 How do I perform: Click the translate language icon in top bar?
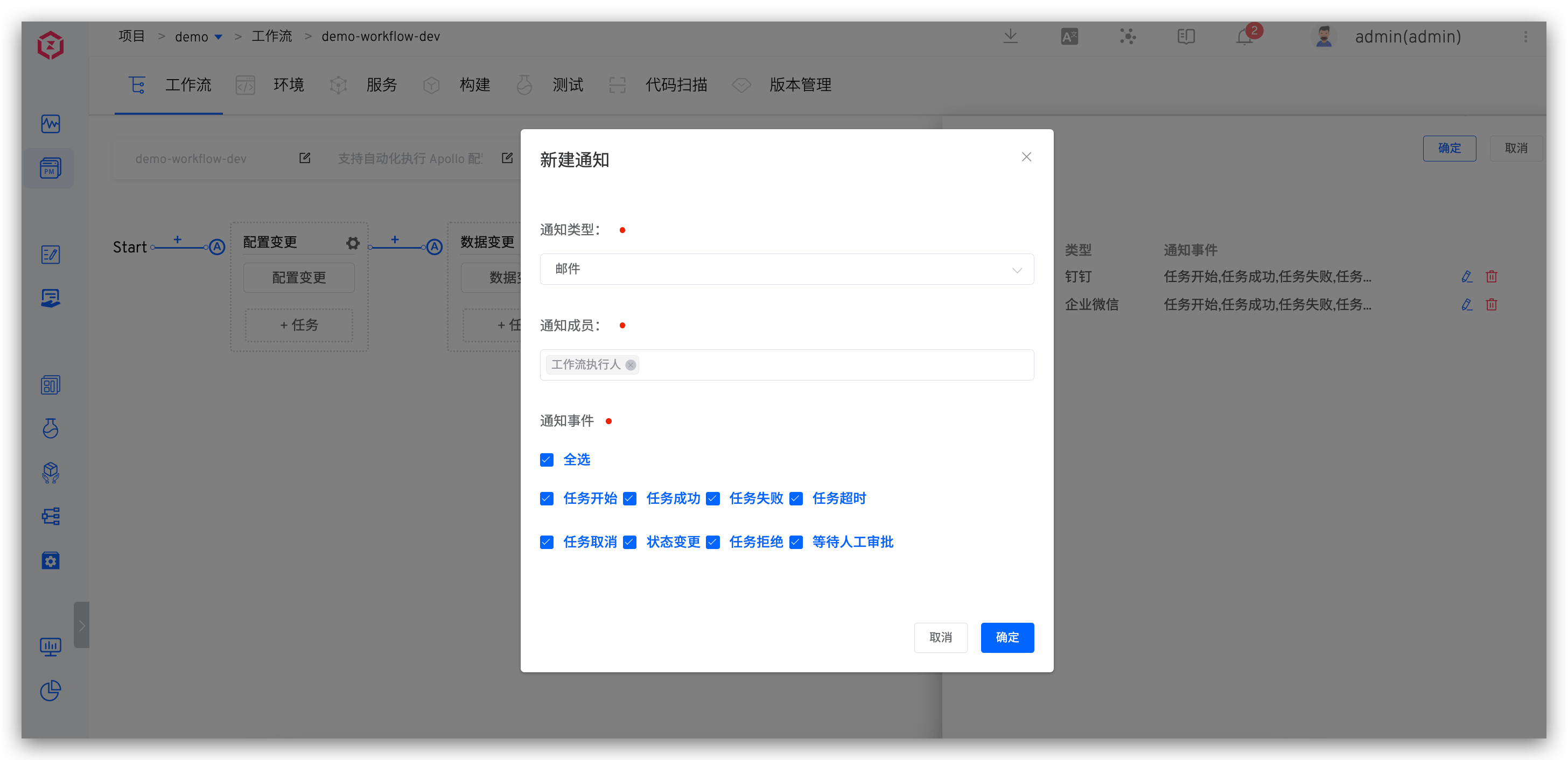point(1069,37)
